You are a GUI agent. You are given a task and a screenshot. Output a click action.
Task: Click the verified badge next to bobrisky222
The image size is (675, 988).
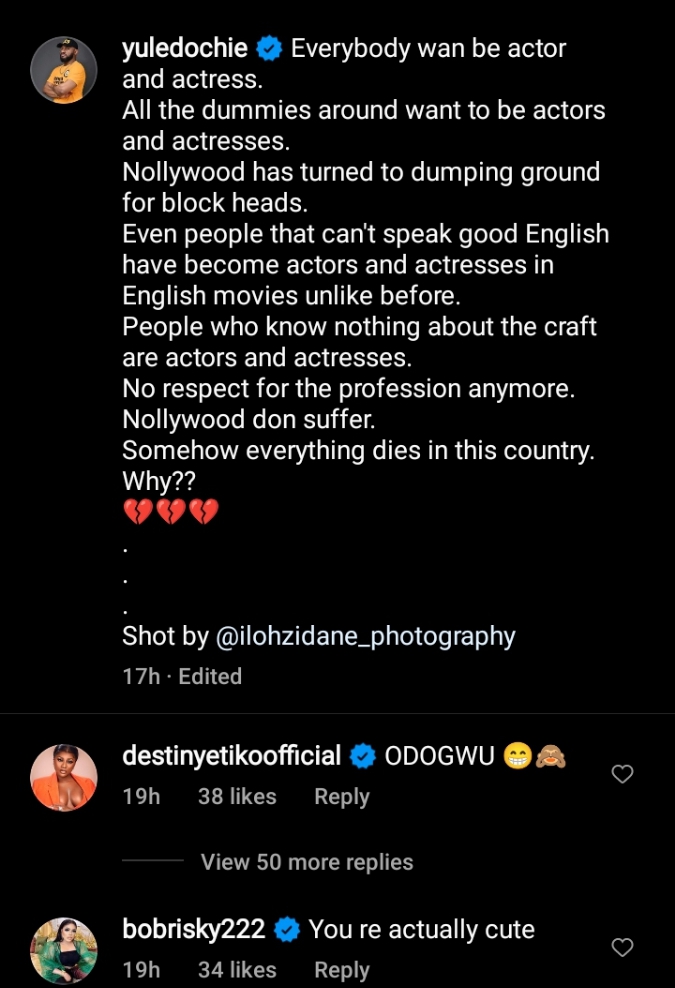[286, 930]
